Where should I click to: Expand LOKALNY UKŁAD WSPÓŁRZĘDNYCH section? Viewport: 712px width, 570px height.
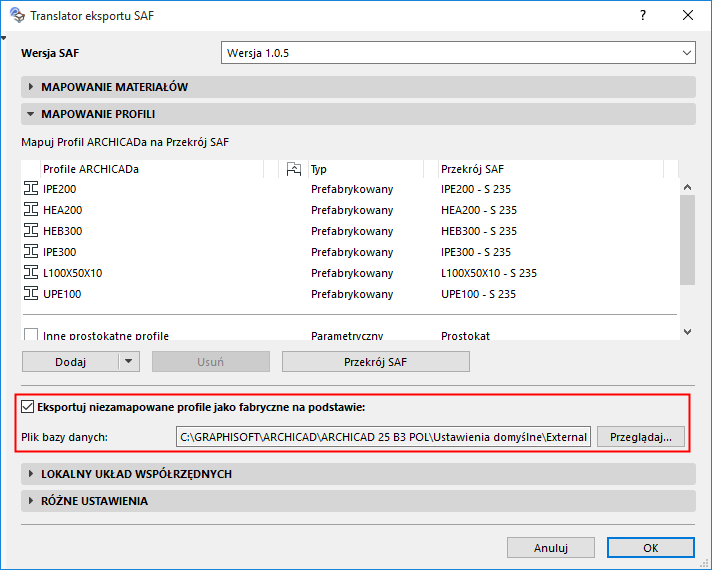click(x=358, y=474)
